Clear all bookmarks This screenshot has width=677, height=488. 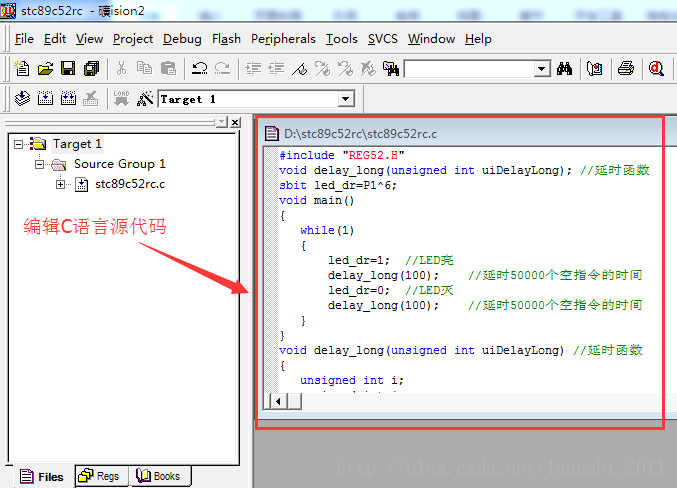[x=368, y=68]
